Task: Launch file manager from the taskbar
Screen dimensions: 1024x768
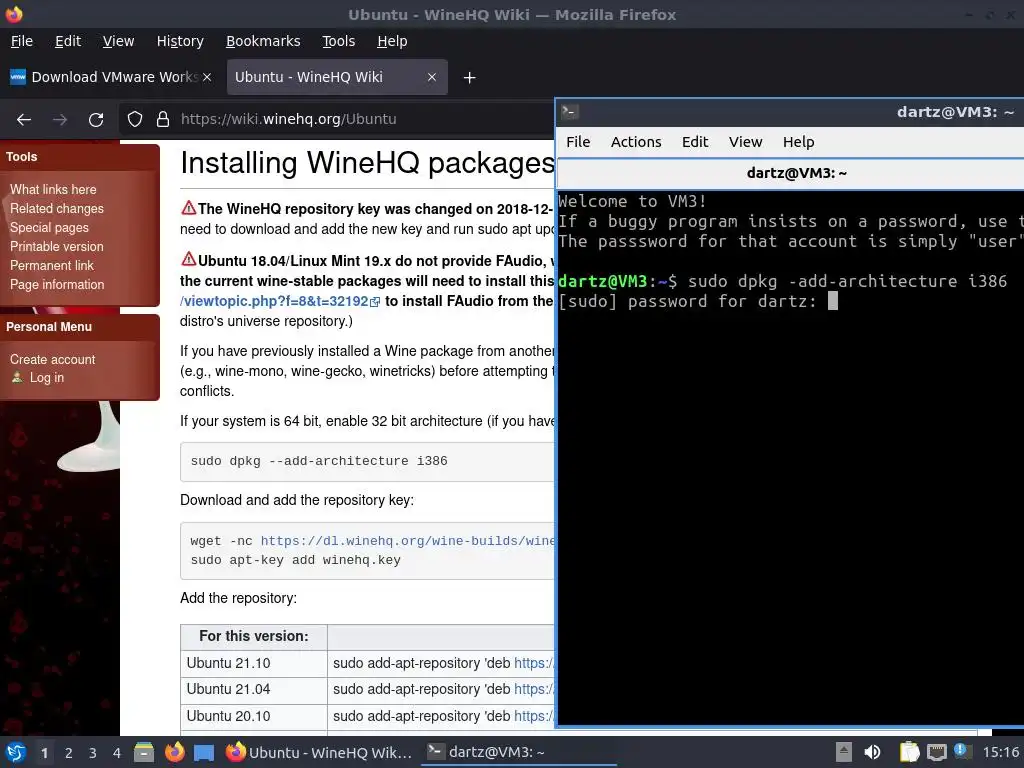Action: pyautogui.click(x=144, y=752)
